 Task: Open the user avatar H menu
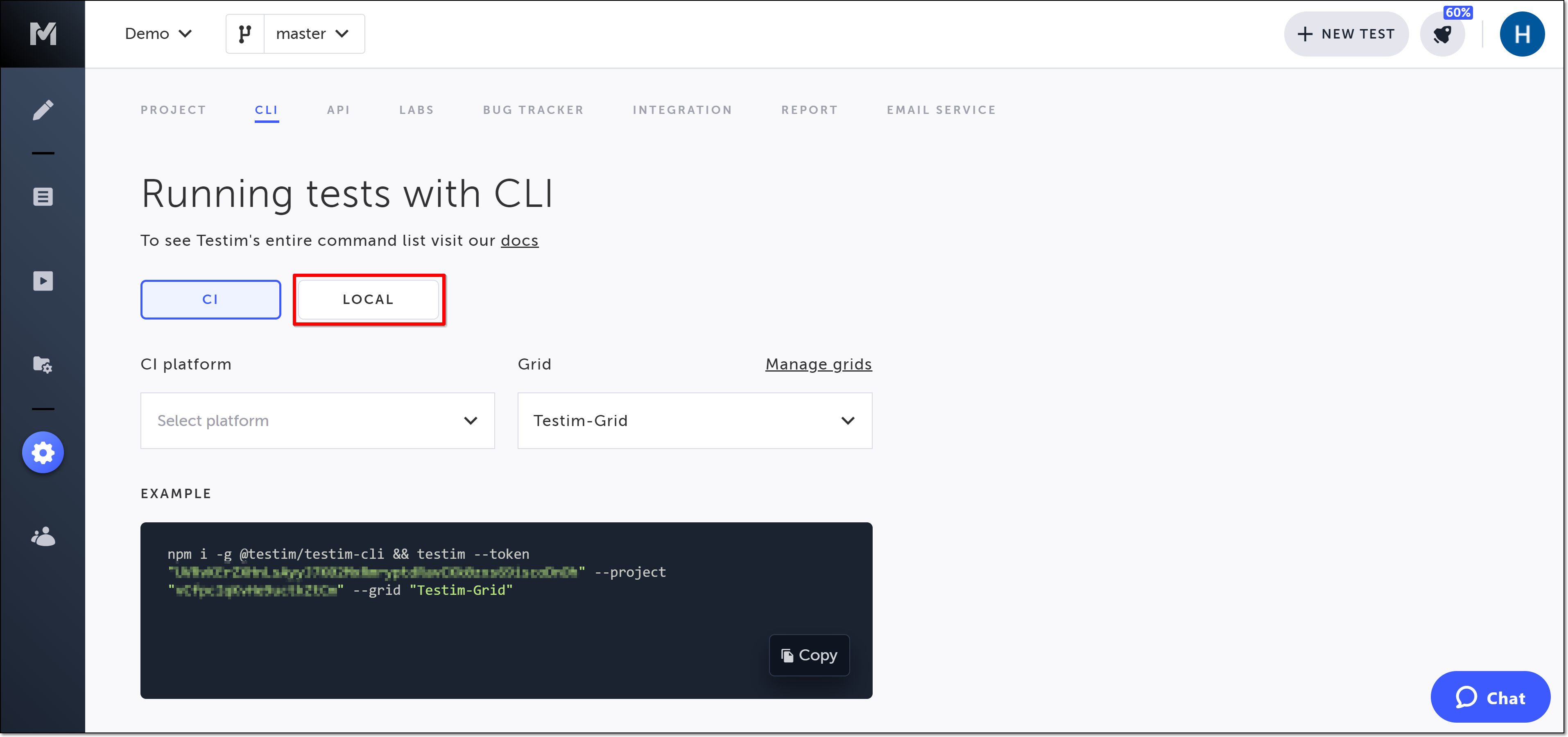tap(1521, 34)
